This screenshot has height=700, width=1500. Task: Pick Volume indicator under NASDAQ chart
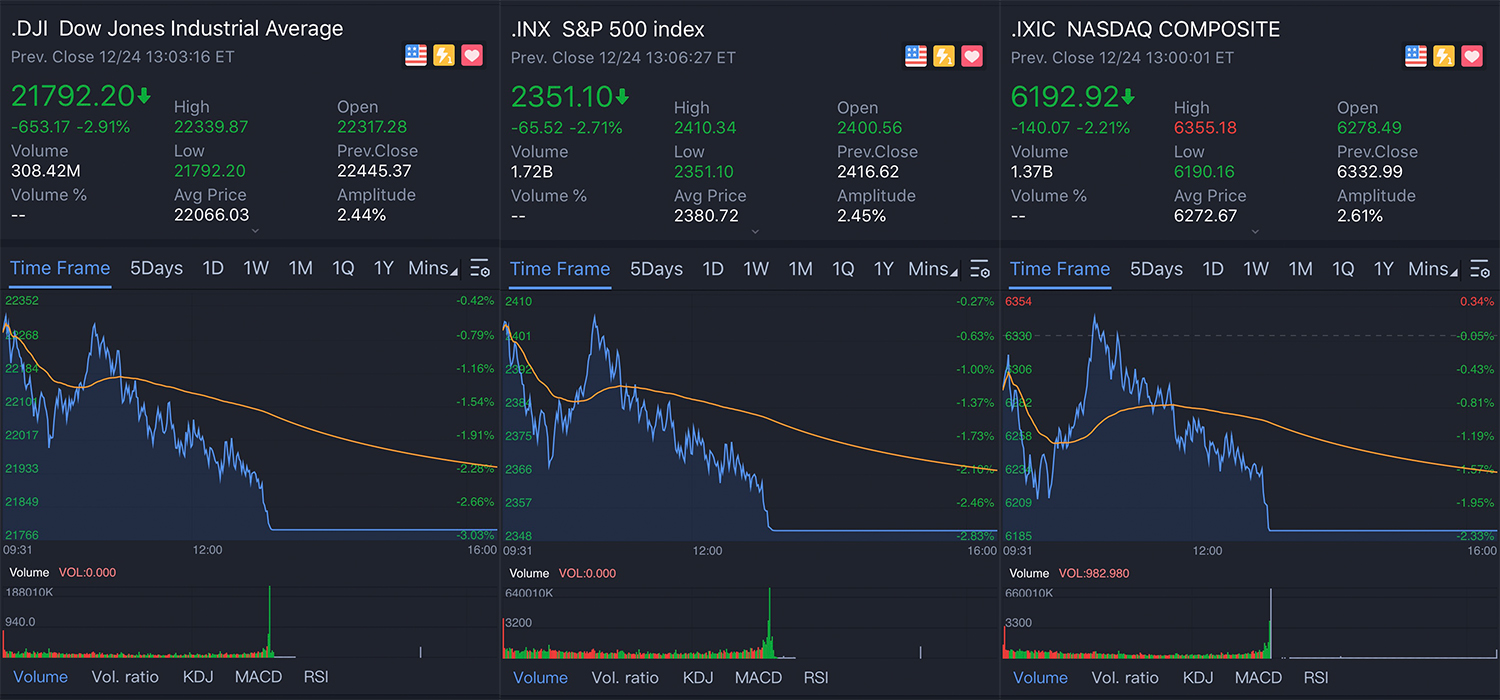click(x=1041, y=677)
